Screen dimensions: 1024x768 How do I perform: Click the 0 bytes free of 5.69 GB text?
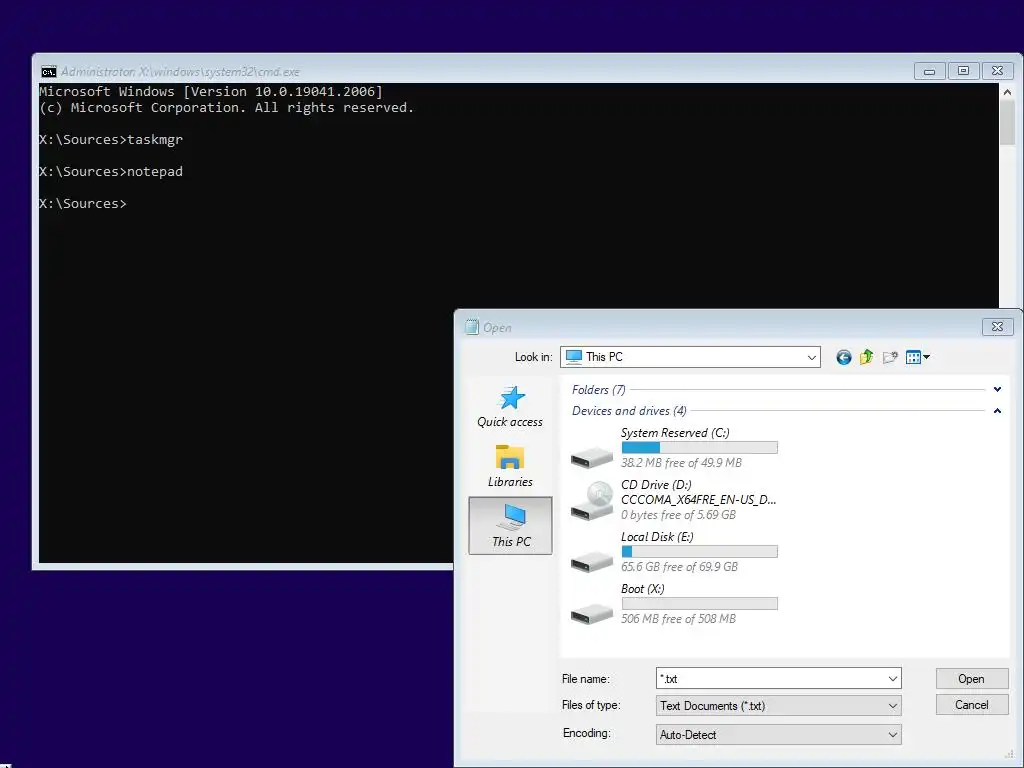678,515
